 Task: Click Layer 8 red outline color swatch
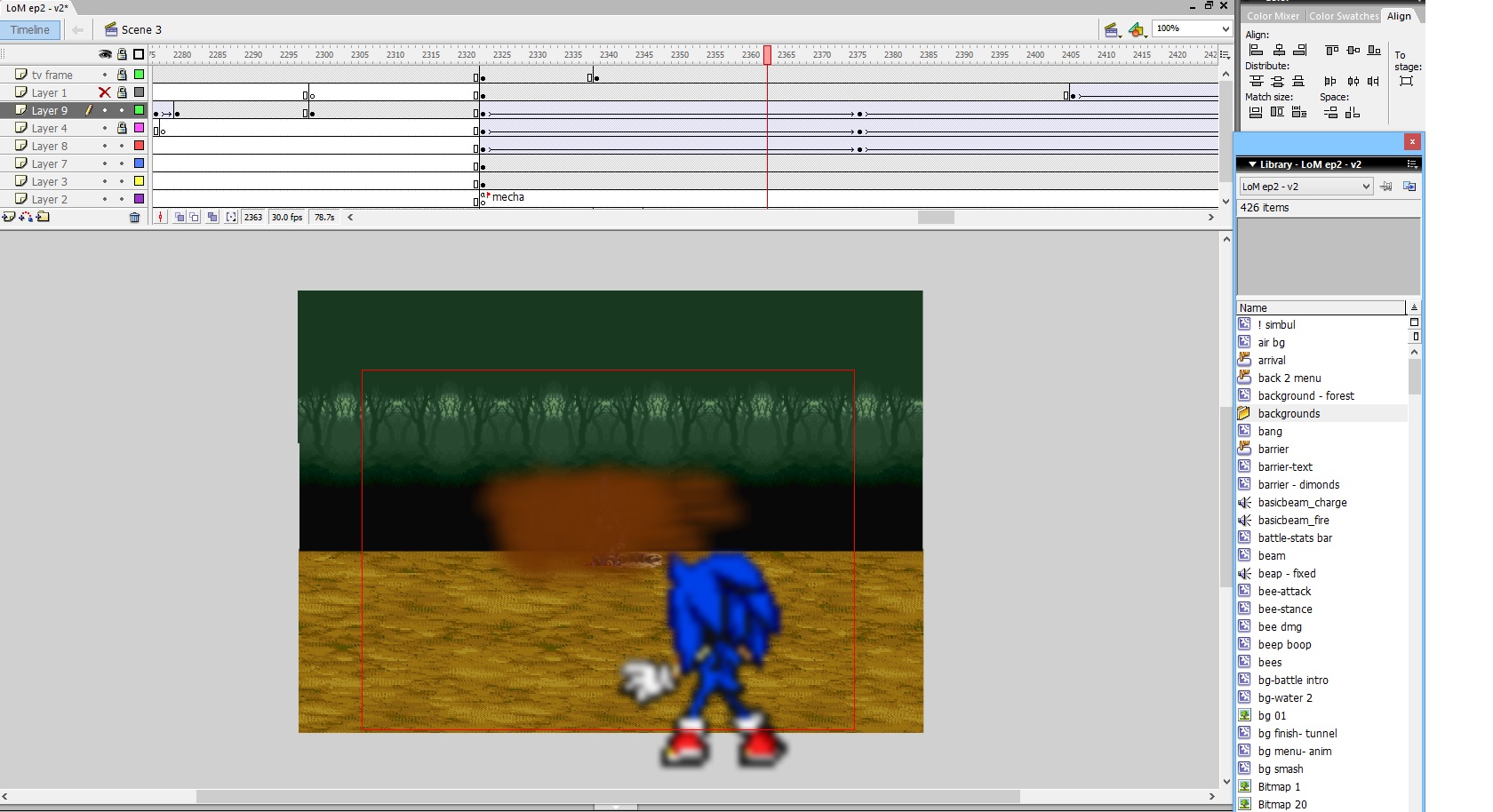(139, 146)
